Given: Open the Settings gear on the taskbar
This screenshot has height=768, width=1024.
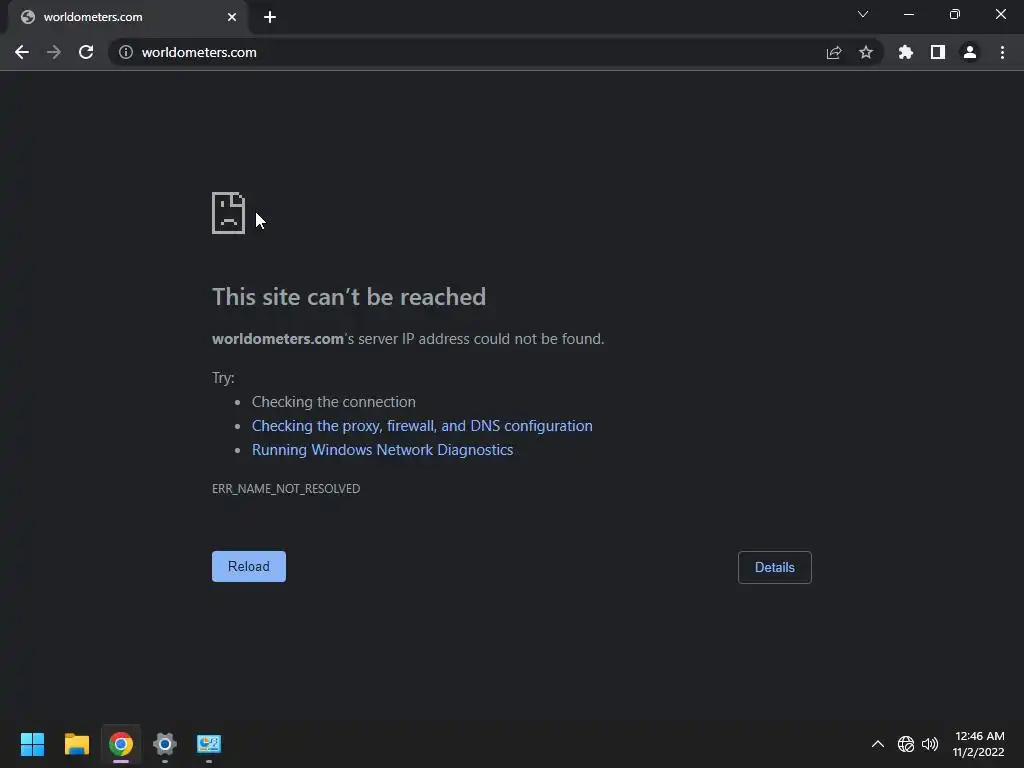Looking at the screenshot, I should [165, 744].
